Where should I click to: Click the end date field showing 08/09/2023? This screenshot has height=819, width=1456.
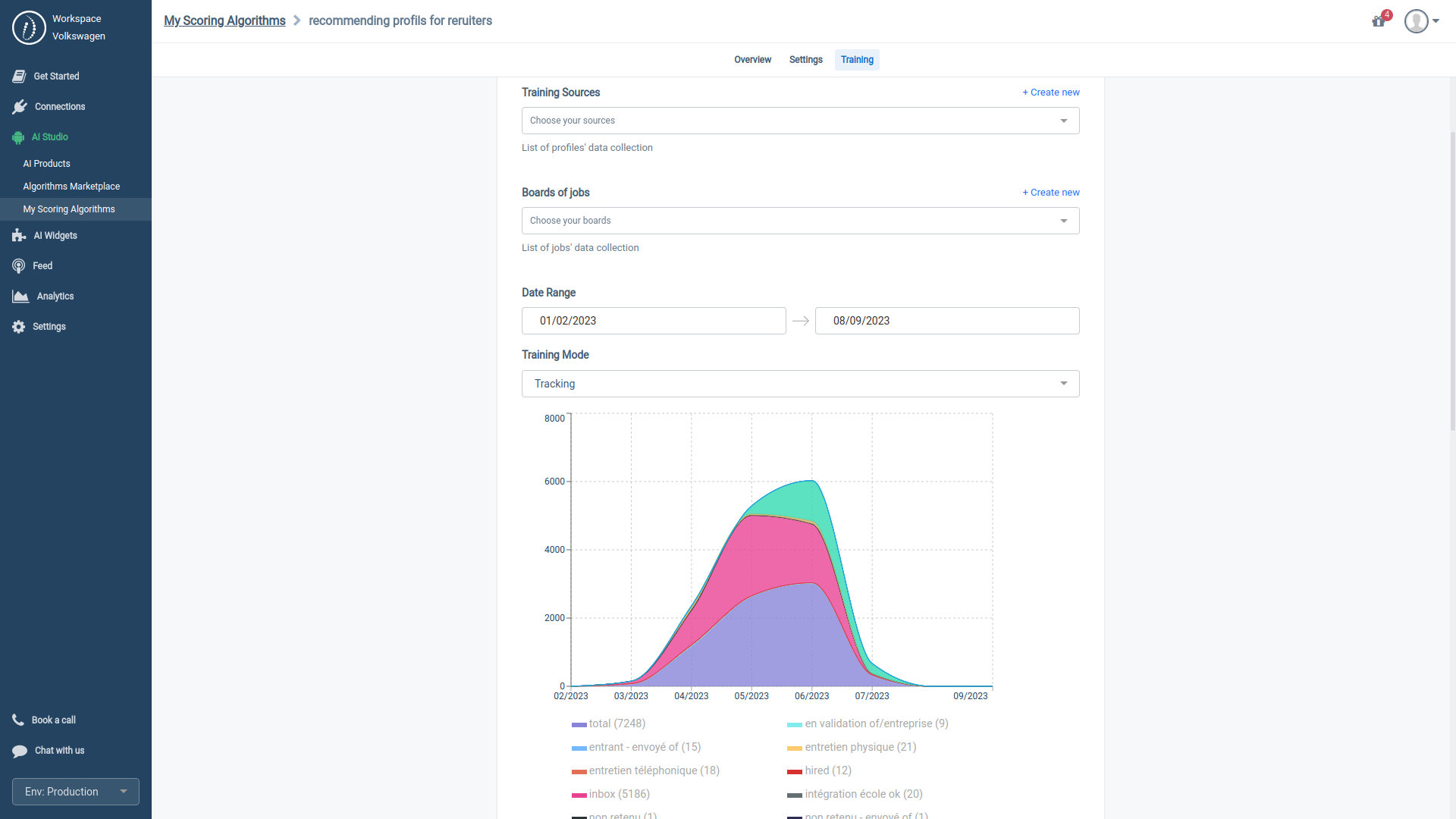coord(946,320)
